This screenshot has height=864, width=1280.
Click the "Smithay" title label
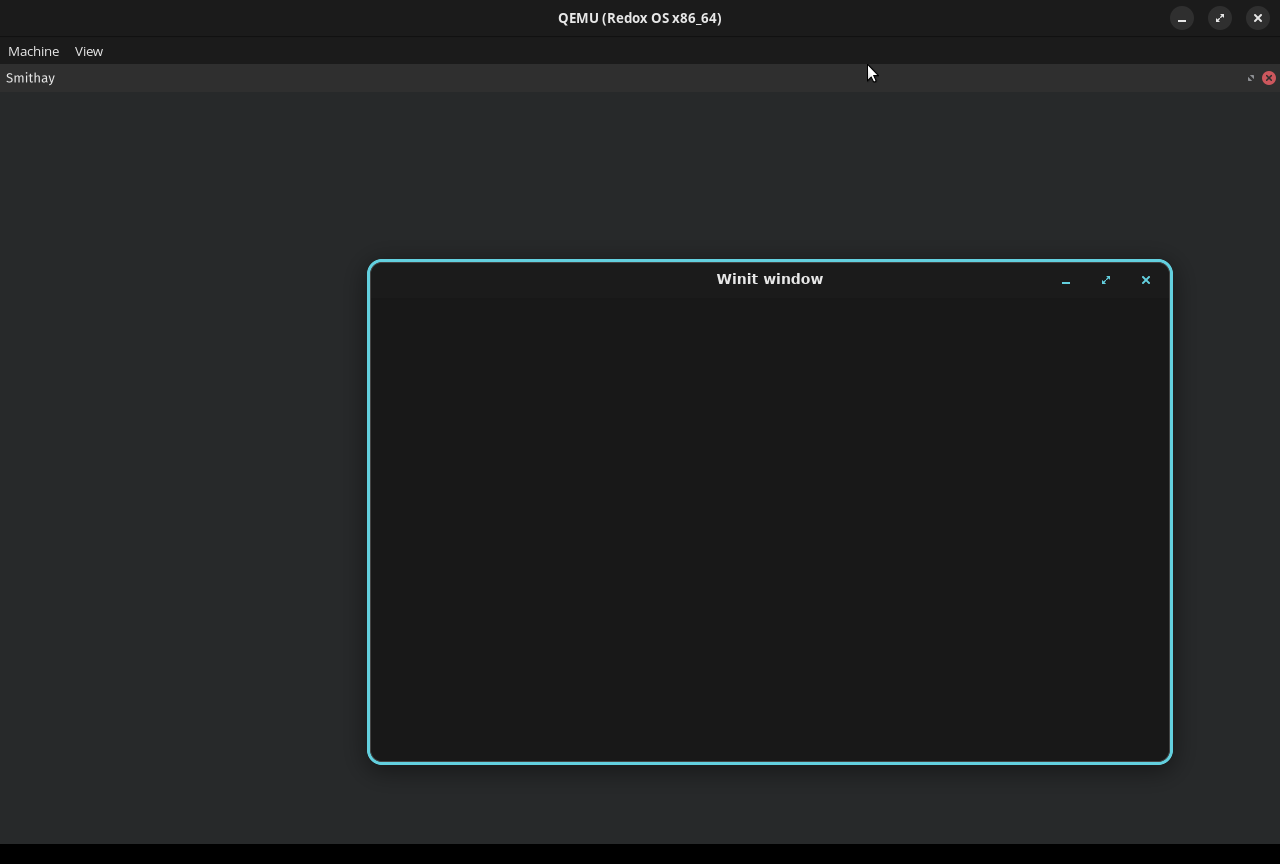pos(30,78)
